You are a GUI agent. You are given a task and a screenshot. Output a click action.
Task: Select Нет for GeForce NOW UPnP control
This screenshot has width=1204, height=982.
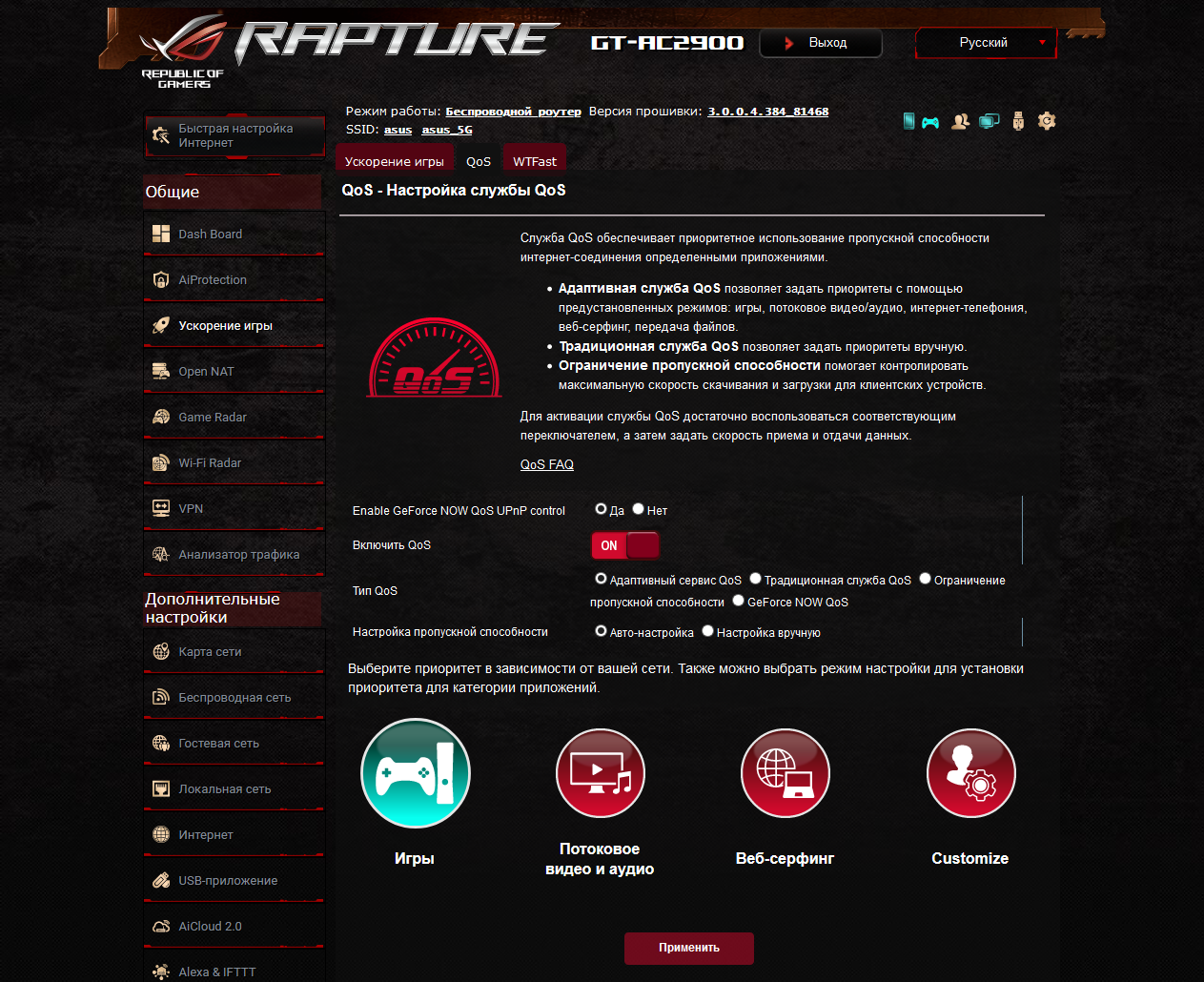click(x=638, y=509)
